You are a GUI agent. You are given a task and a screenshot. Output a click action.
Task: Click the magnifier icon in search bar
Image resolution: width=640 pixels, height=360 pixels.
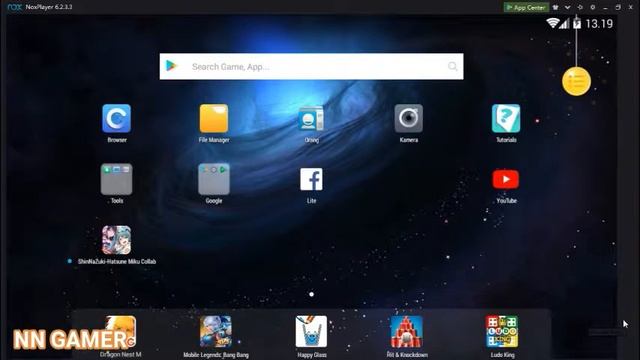pos(452,67)
